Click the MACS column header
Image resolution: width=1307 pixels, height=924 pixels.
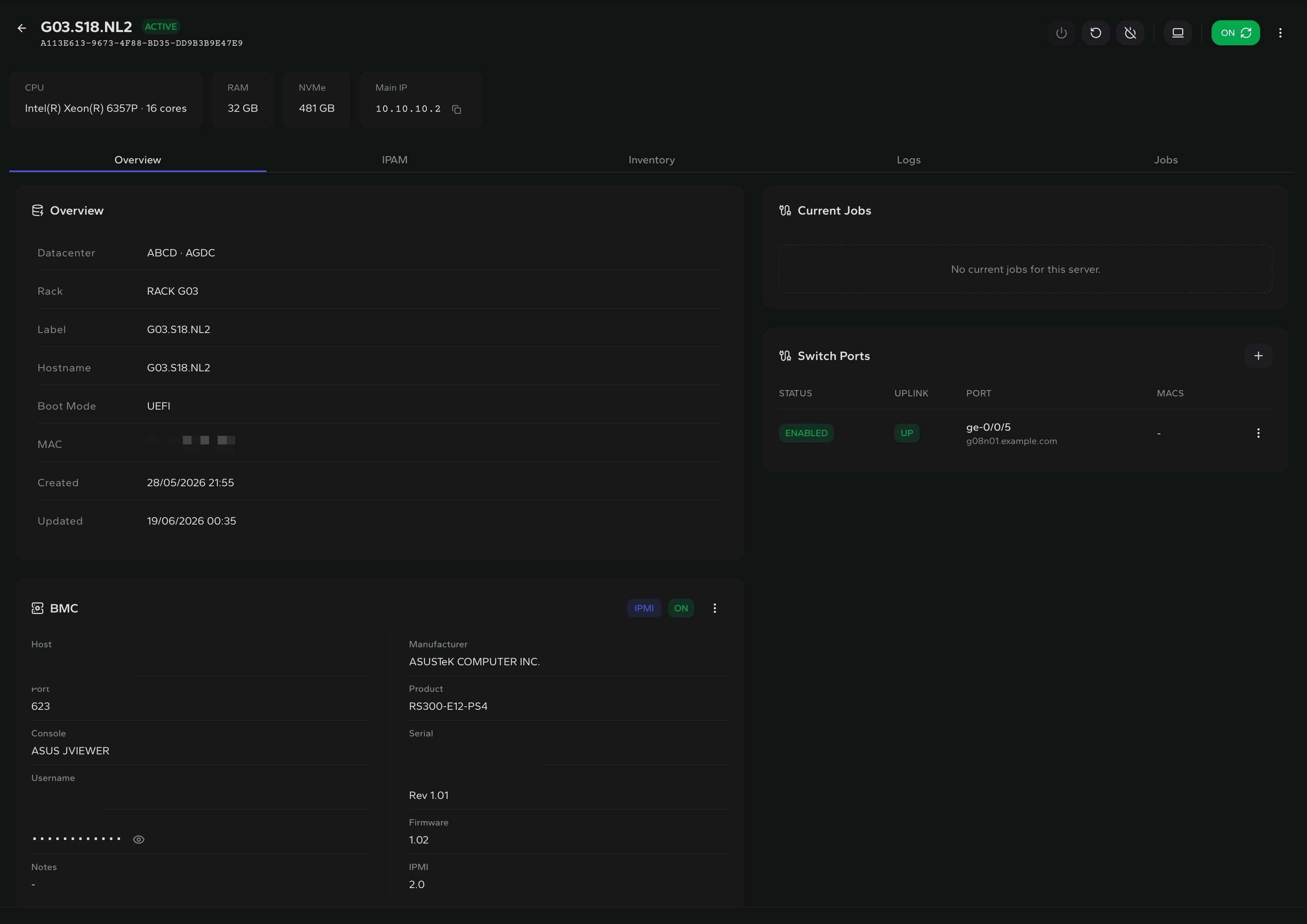pos(1170,393)
